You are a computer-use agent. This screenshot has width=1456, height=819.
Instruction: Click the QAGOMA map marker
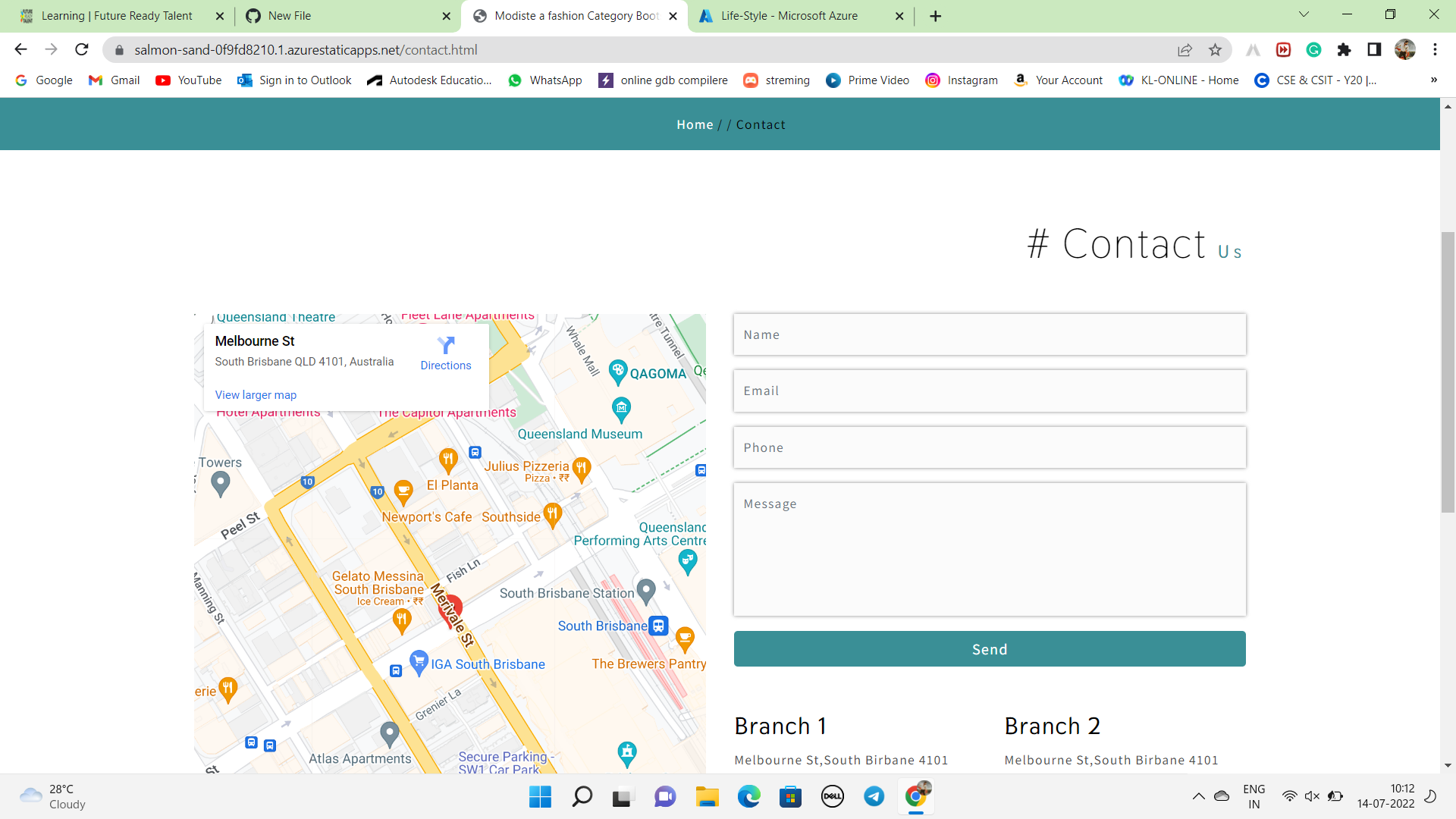[618, 372]
